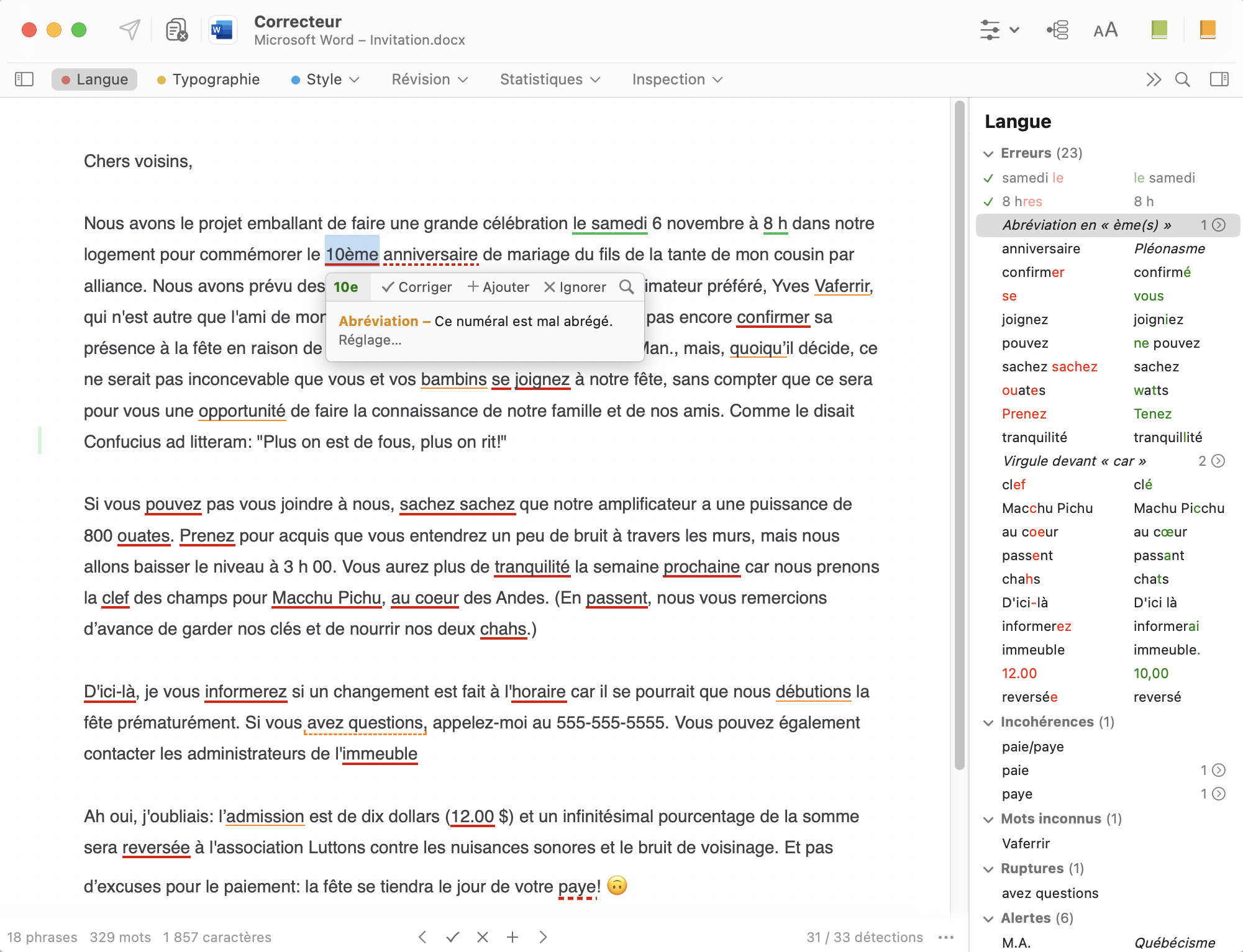Open the text size AA icon
Screen dimensions: 1243x952
[1105, 30]
